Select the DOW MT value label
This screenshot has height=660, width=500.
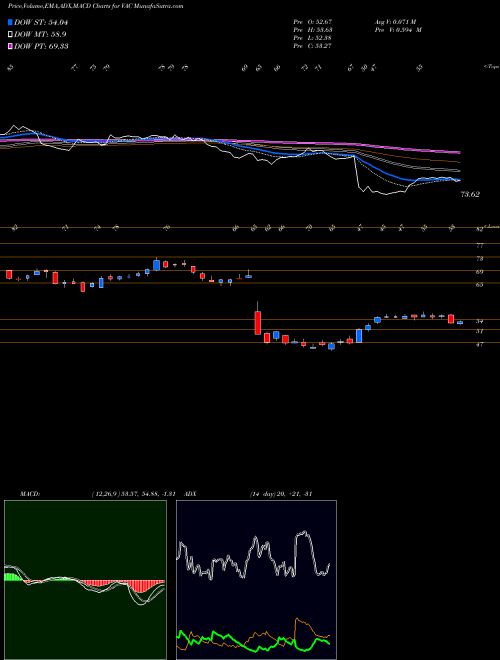click(x=40, y=34)
